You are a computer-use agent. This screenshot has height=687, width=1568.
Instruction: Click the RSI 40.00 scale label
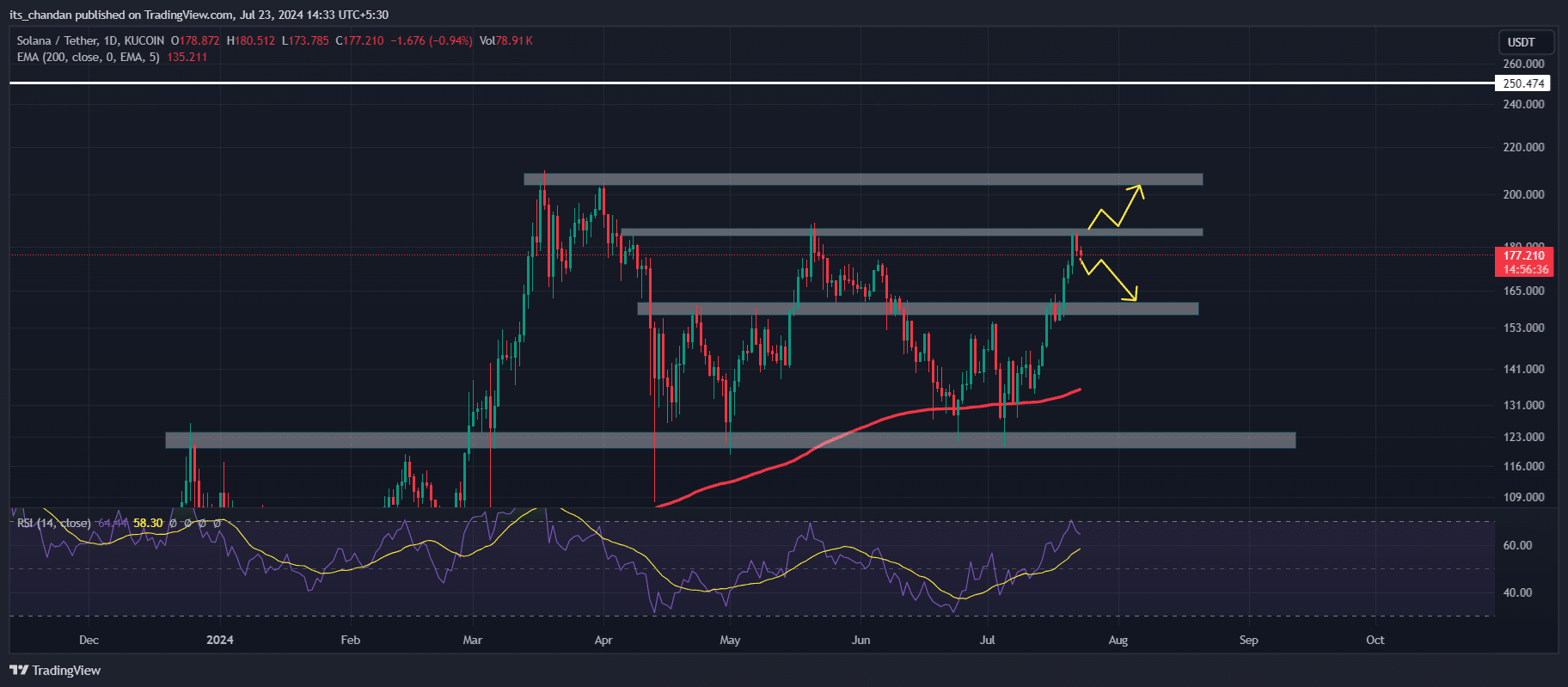1517,592
